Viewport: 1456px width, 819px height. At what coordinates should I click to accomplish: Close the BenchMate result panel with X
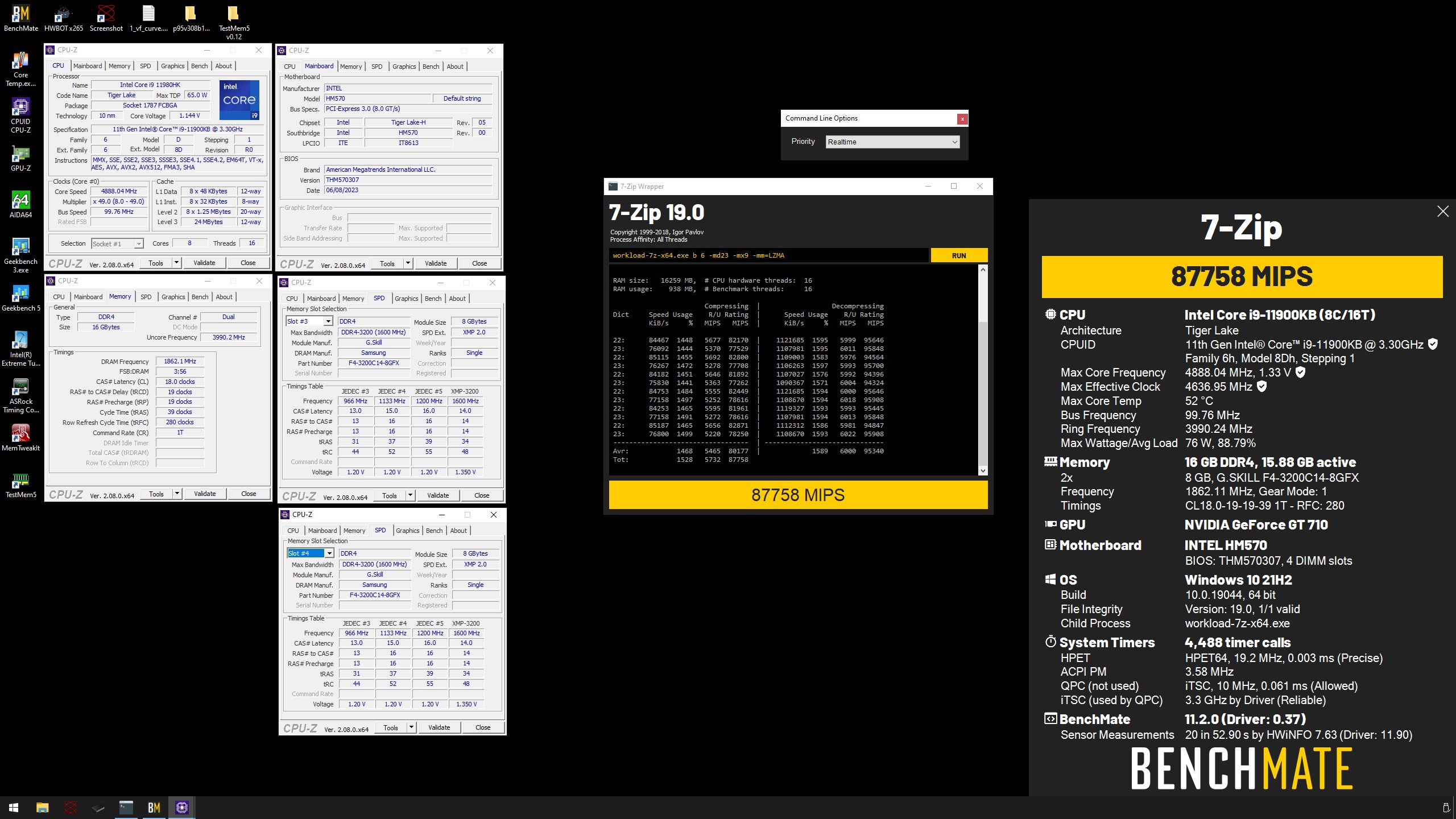(1443, 212)
